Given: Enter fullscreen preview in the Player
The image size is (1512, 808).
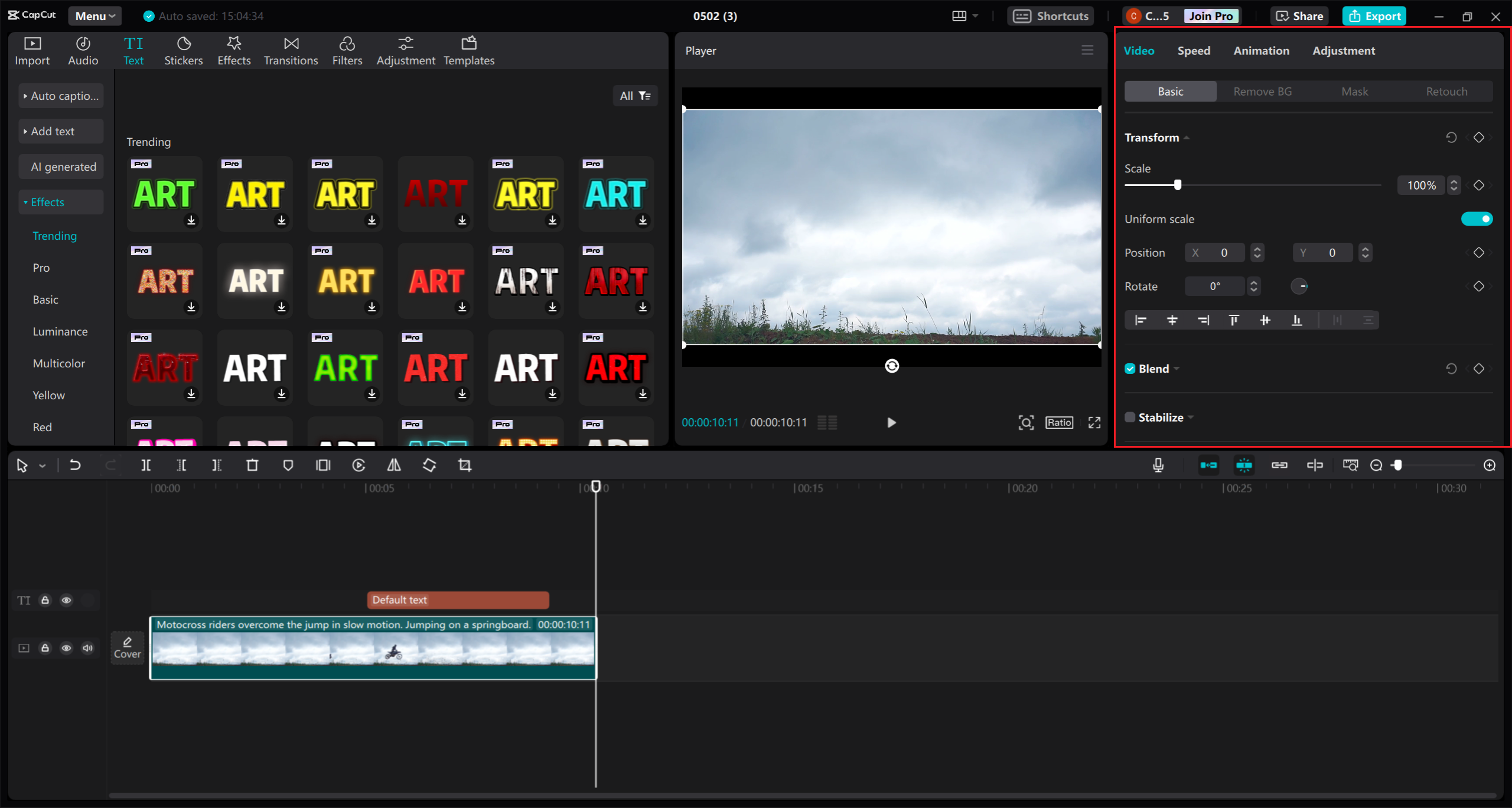Looking at the screenshot, I should click(x=1093, y=422).
